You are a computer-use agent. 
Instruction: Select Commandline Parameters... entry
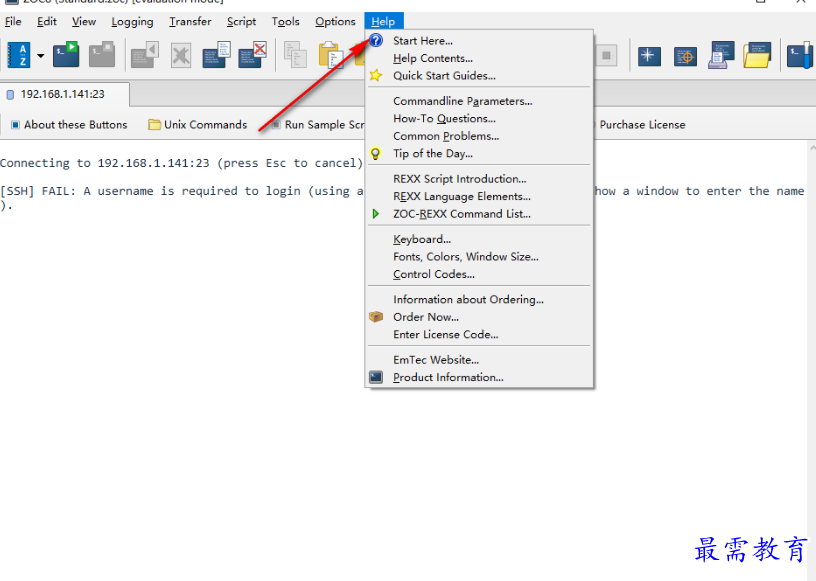tap(479, 101)
